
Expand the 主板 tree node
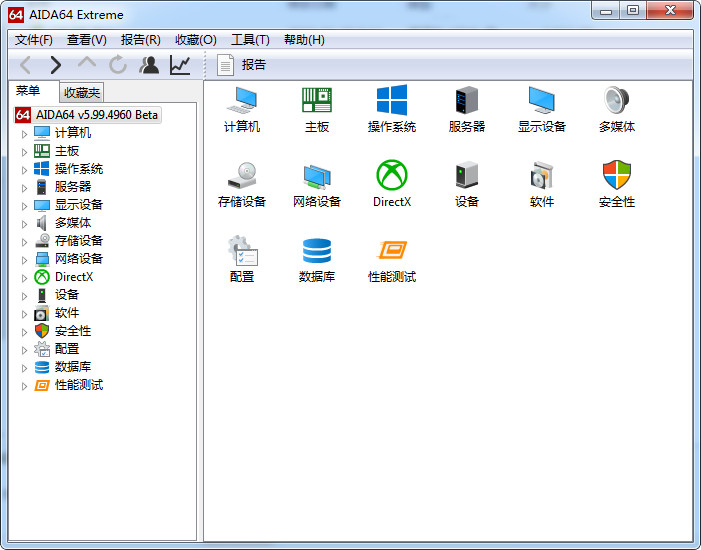click(x=24, y=152)
